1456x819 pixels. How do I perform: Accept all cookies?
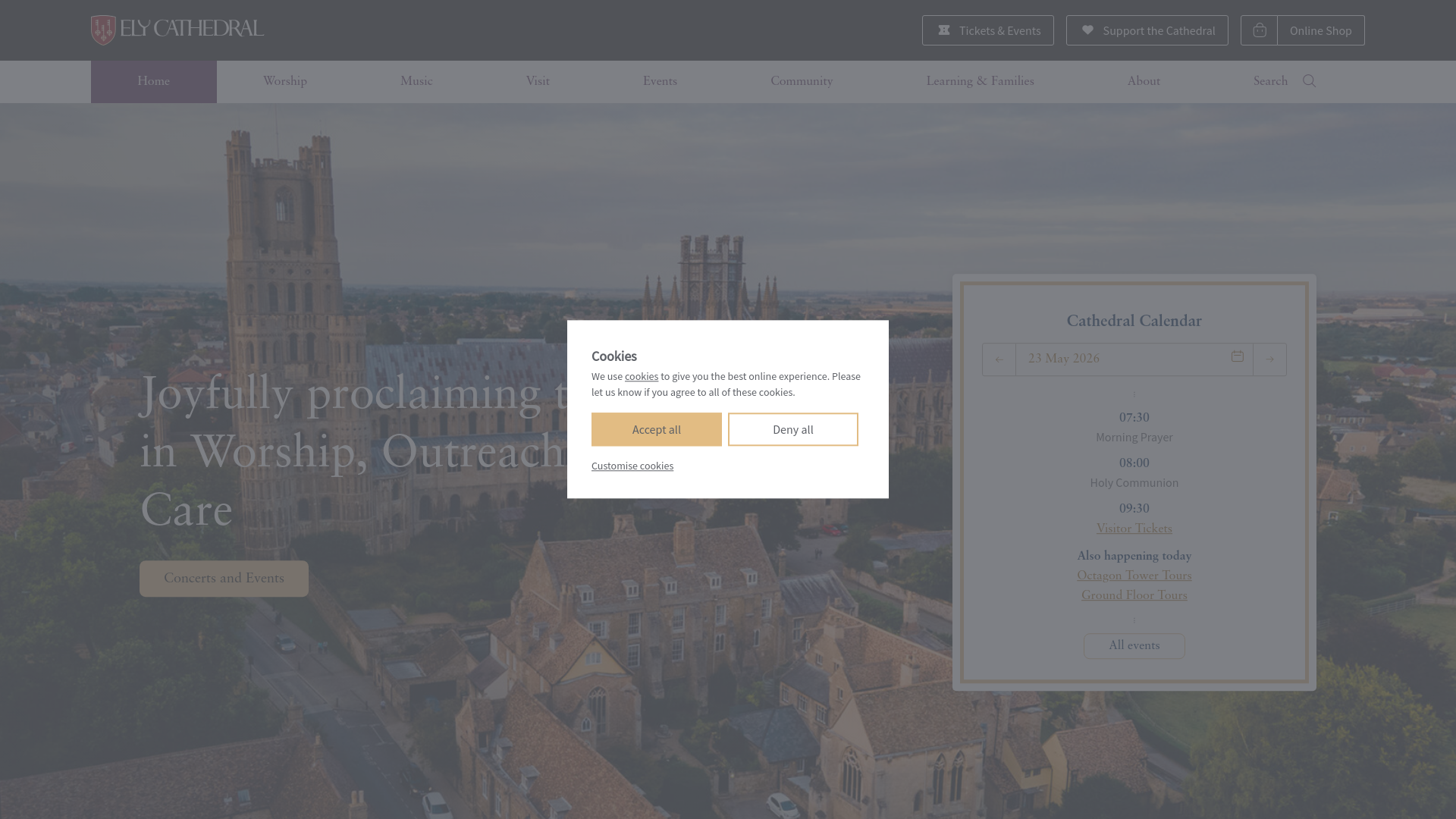657,429
